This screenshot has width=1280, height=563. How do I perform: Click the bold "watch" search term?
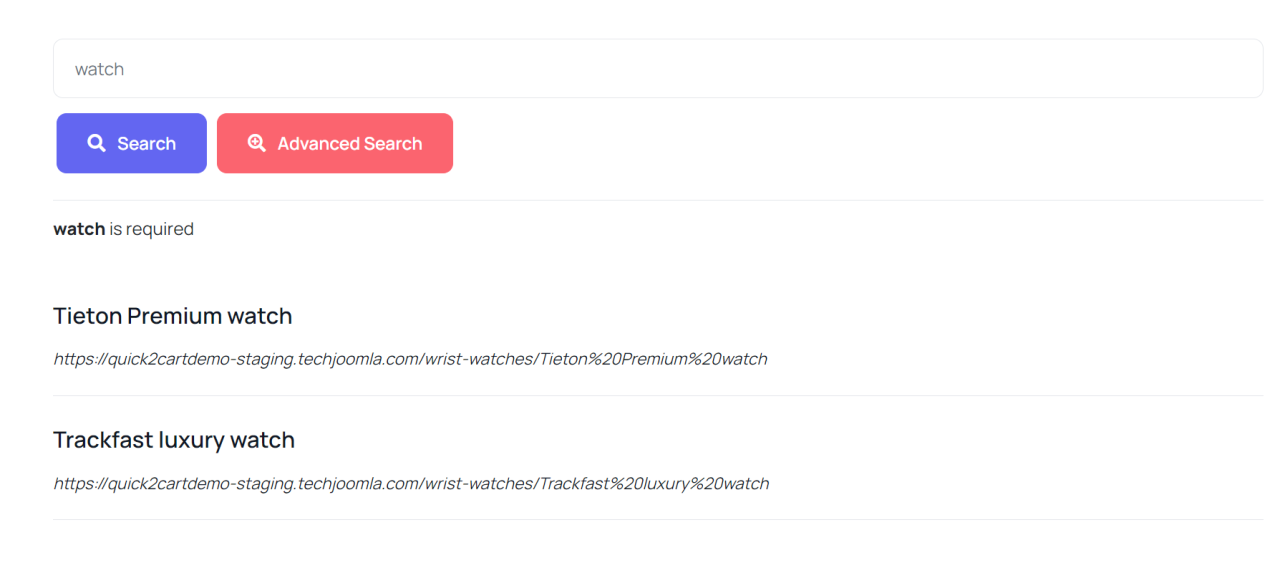79,229
